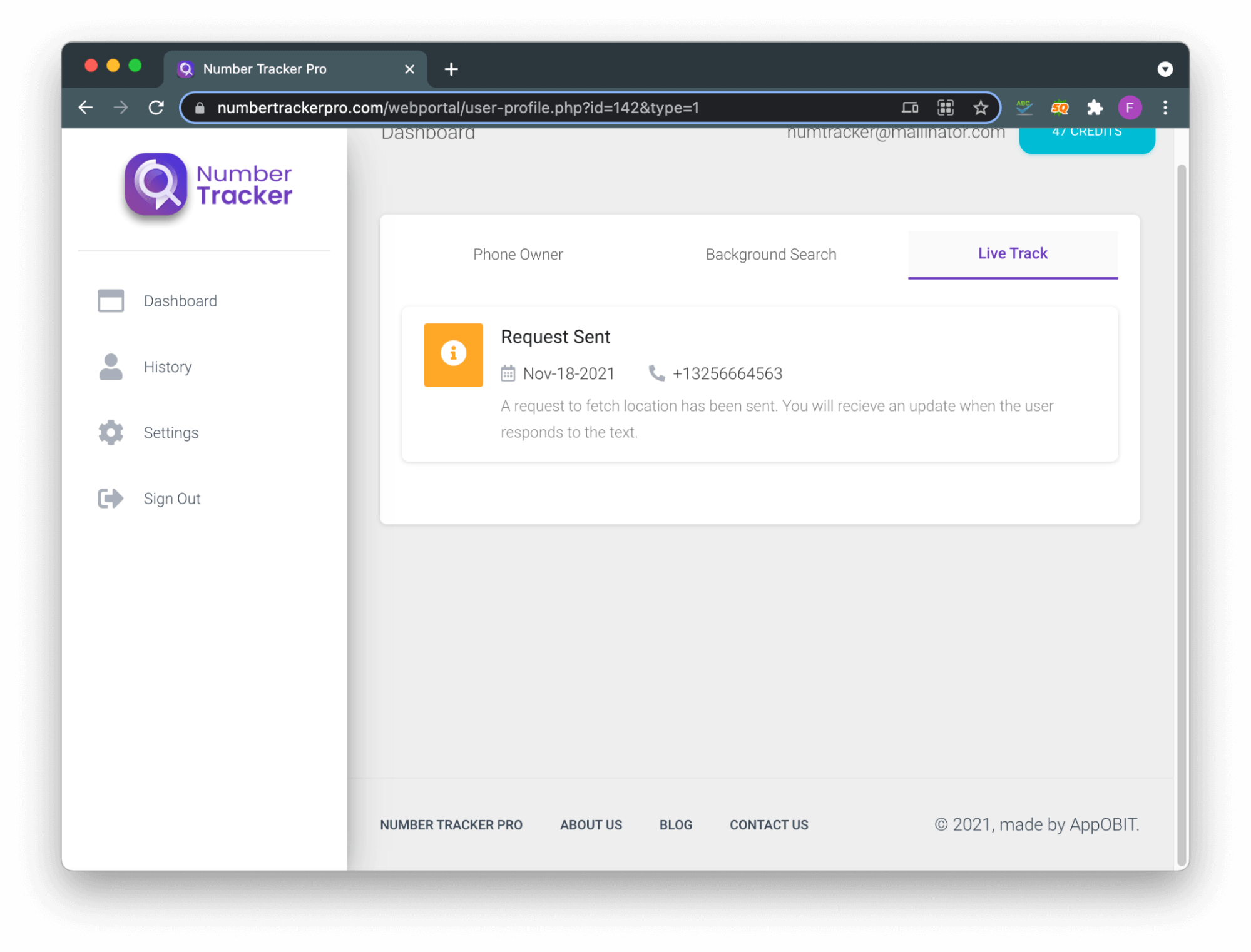Click the '© 2021, made by AppOBIT.' text
1251x952 pixels.
pyautogui.click(x=1036, y=824)
